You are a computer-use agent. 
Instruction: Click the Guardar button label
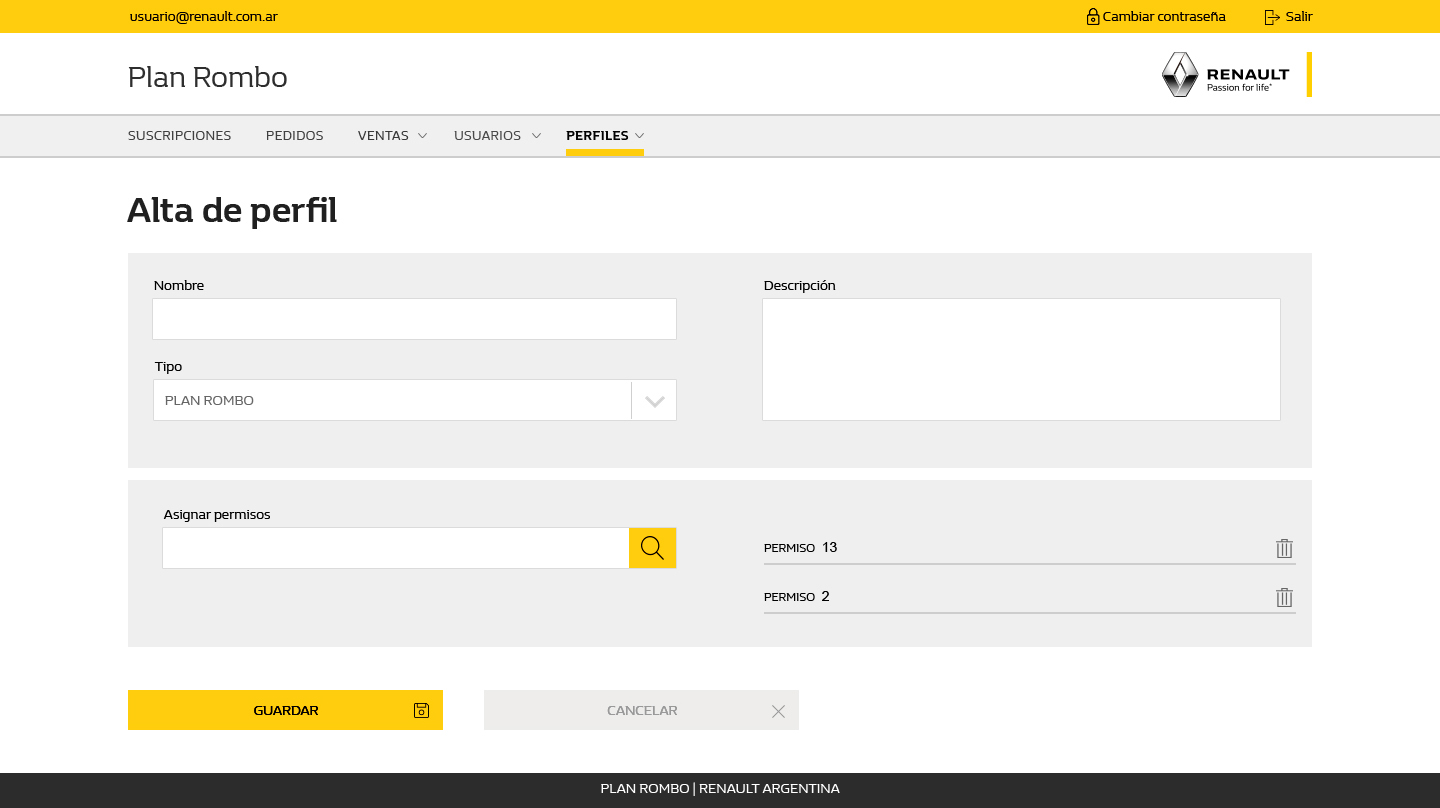coord(286,710)
